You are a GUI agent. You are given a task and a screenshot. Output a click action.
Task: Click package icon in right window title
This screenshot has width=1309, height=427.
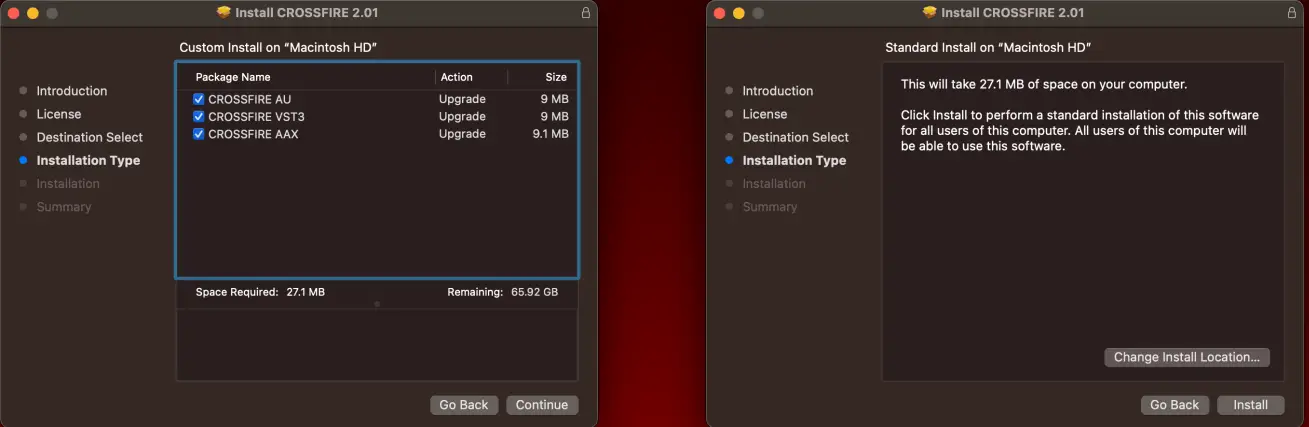tap(930, 13)
